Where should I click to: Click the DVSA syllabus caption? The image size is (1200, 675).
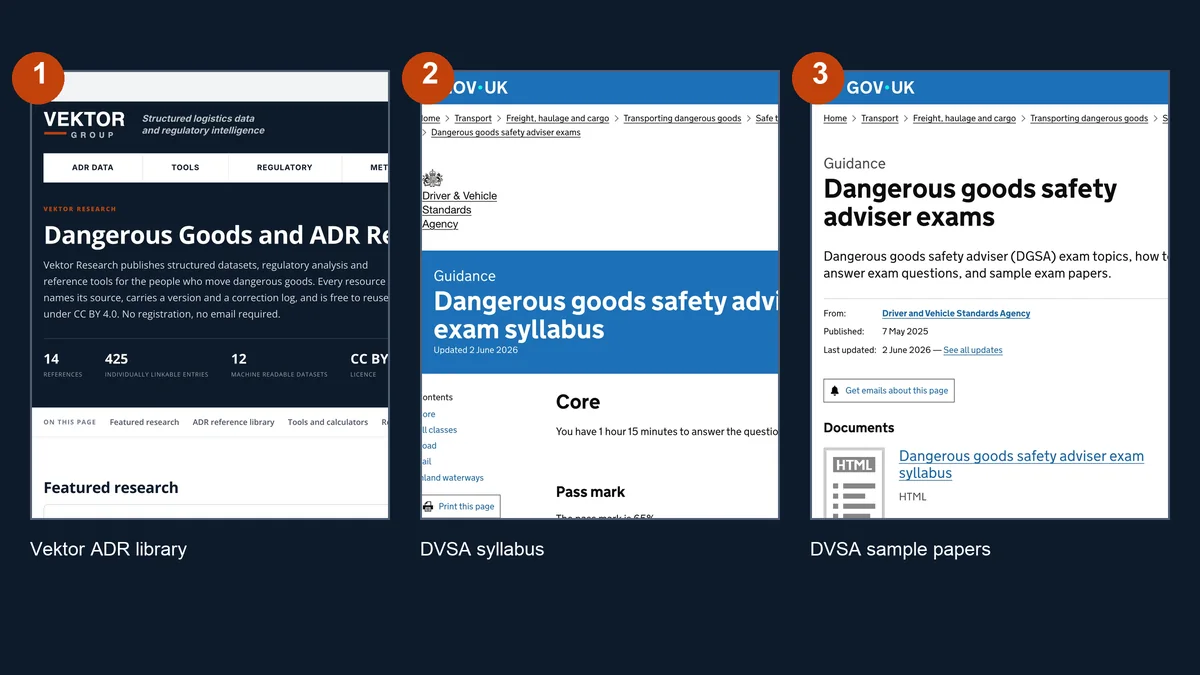[x=482, y=549]
